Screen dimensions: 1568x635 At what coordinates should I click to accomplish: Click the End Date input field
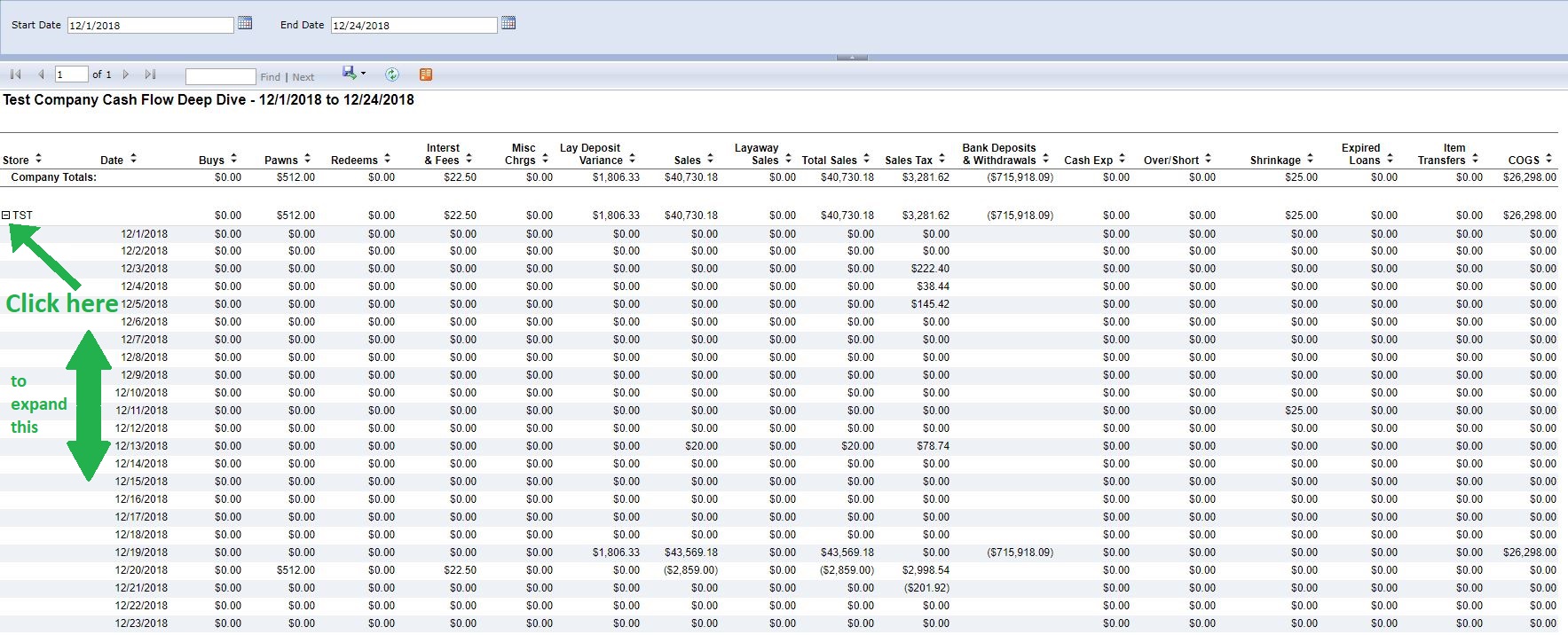[x=414, y=25]
